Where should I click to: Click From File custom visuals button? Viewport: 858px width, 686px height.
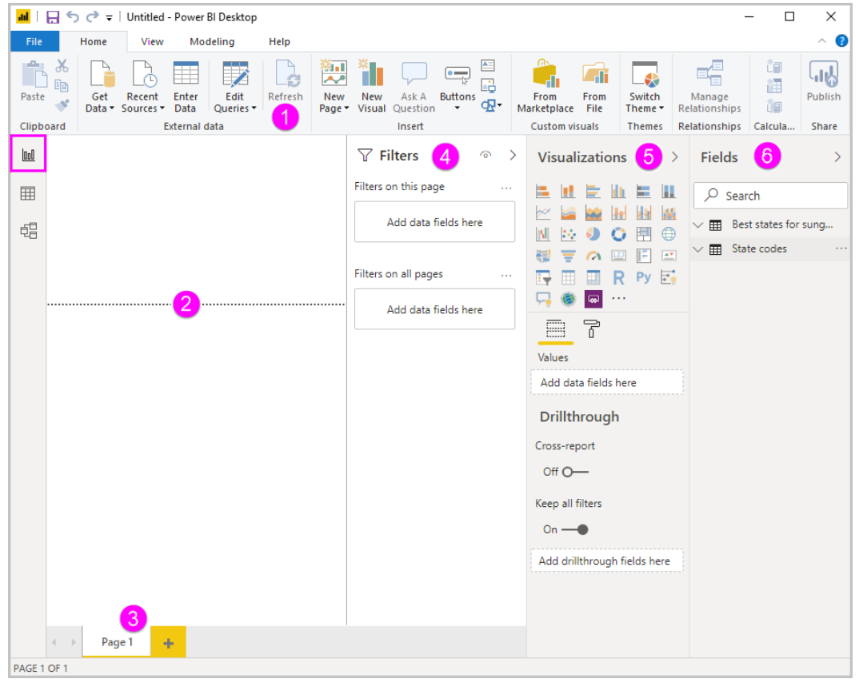[x=595, y=86]
